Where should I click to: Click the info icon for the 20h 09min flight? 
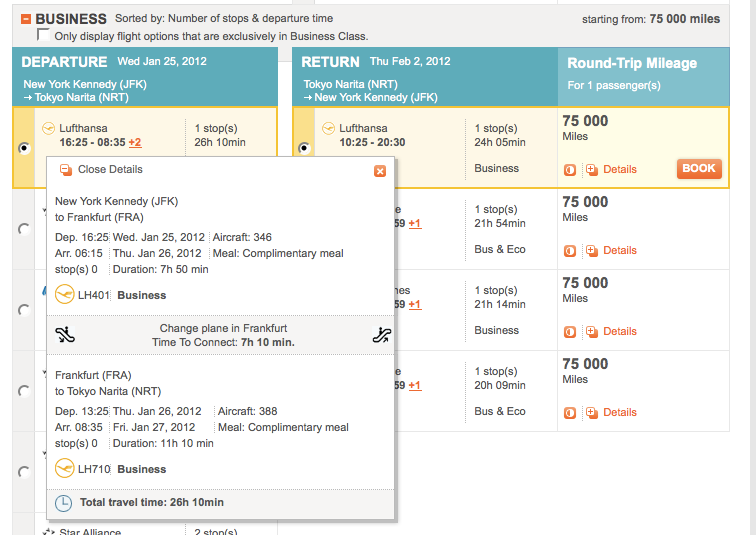pos(570,412)
